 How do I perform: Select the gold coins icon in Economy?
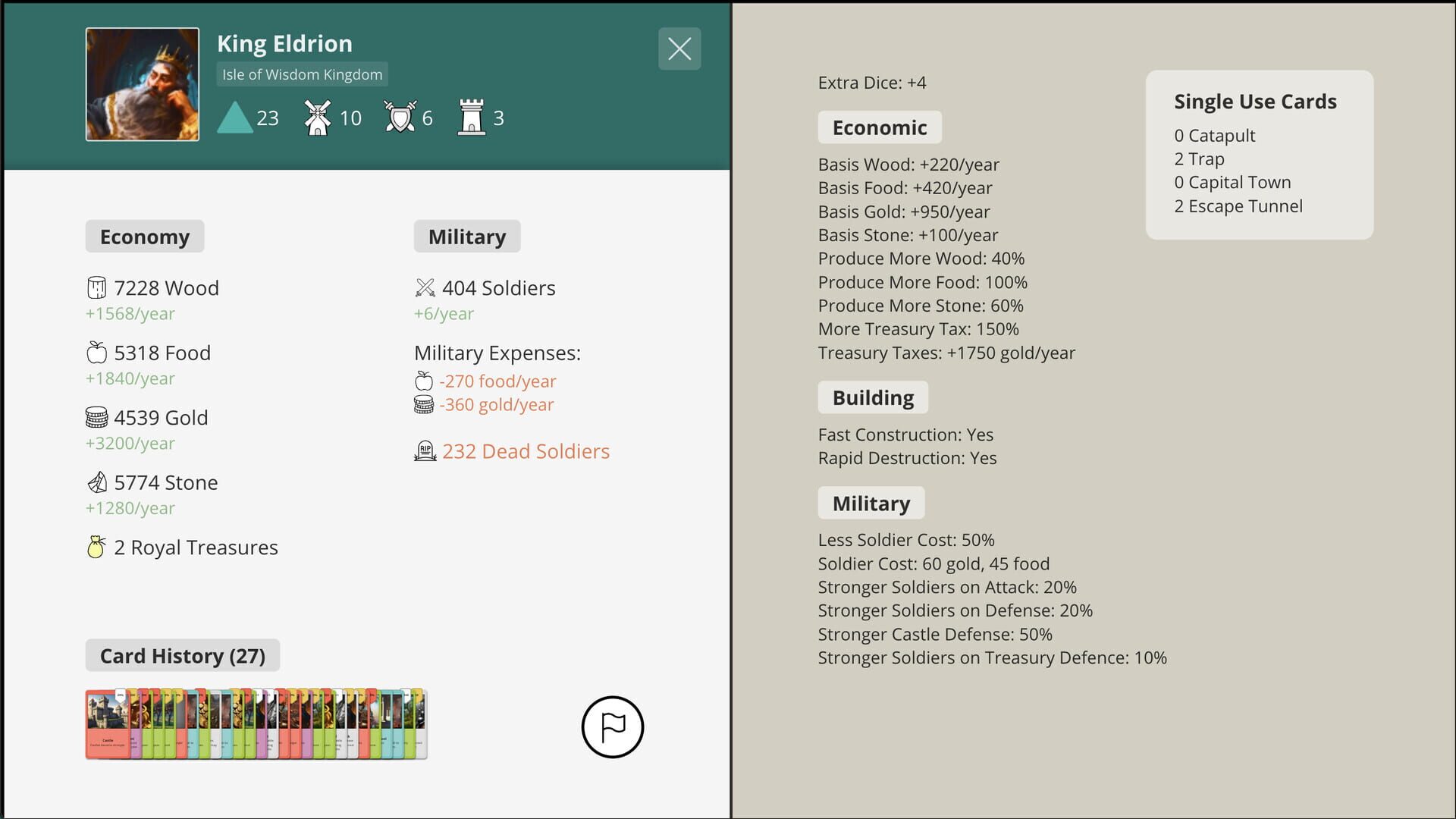(x=96, y=417)
